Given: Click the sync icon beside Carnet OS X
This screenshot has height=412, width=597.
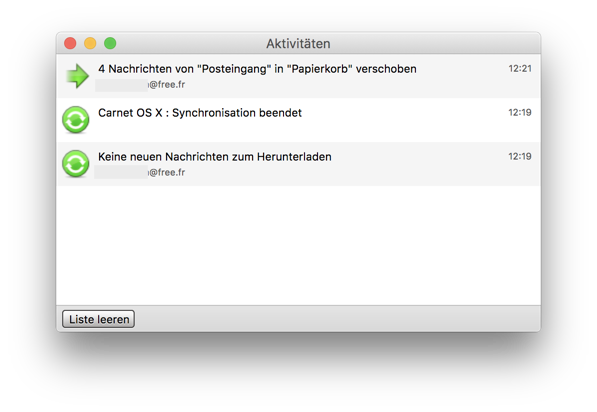Looking at the screenshot, I should (75, 120).
